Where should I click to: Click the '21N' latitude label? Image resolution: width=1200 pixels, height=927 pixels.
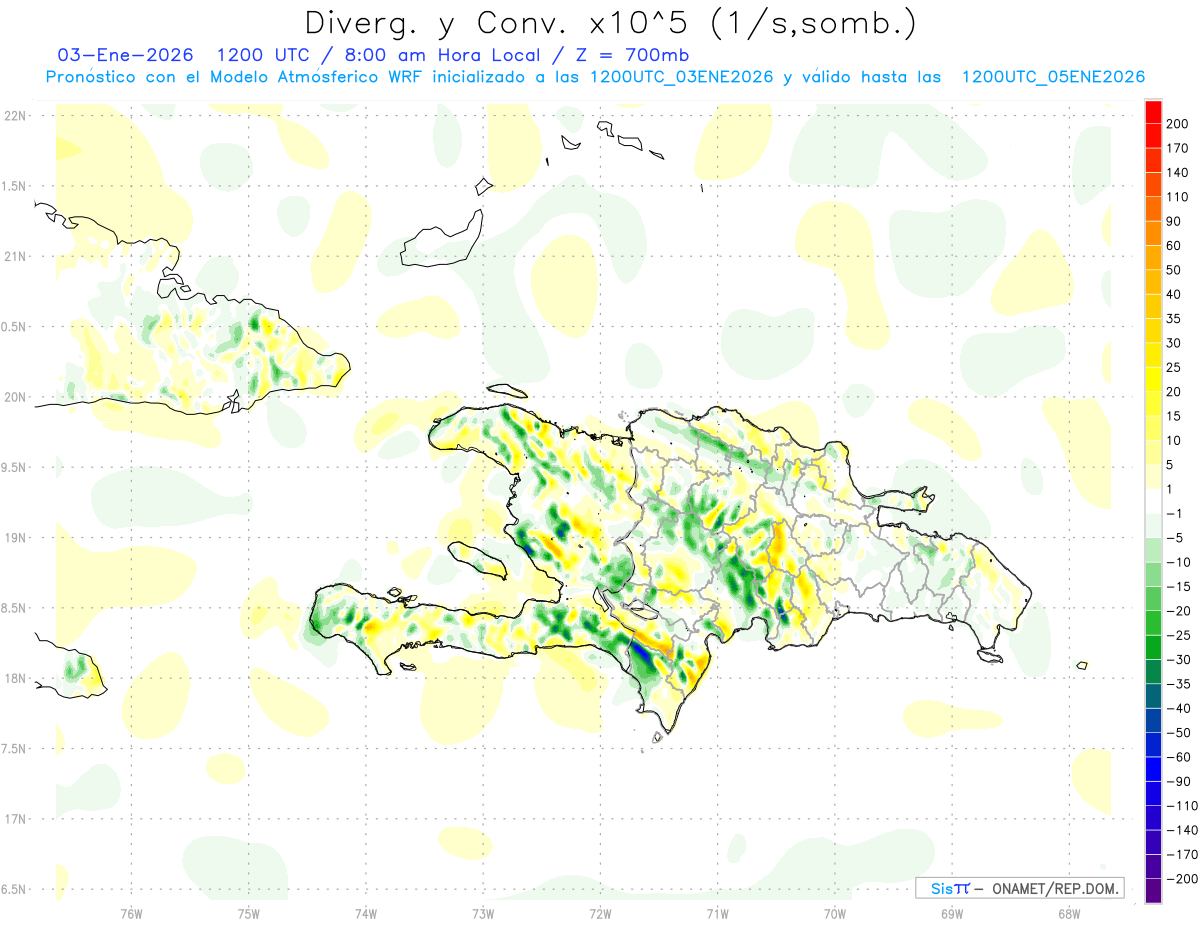[15, 256]
